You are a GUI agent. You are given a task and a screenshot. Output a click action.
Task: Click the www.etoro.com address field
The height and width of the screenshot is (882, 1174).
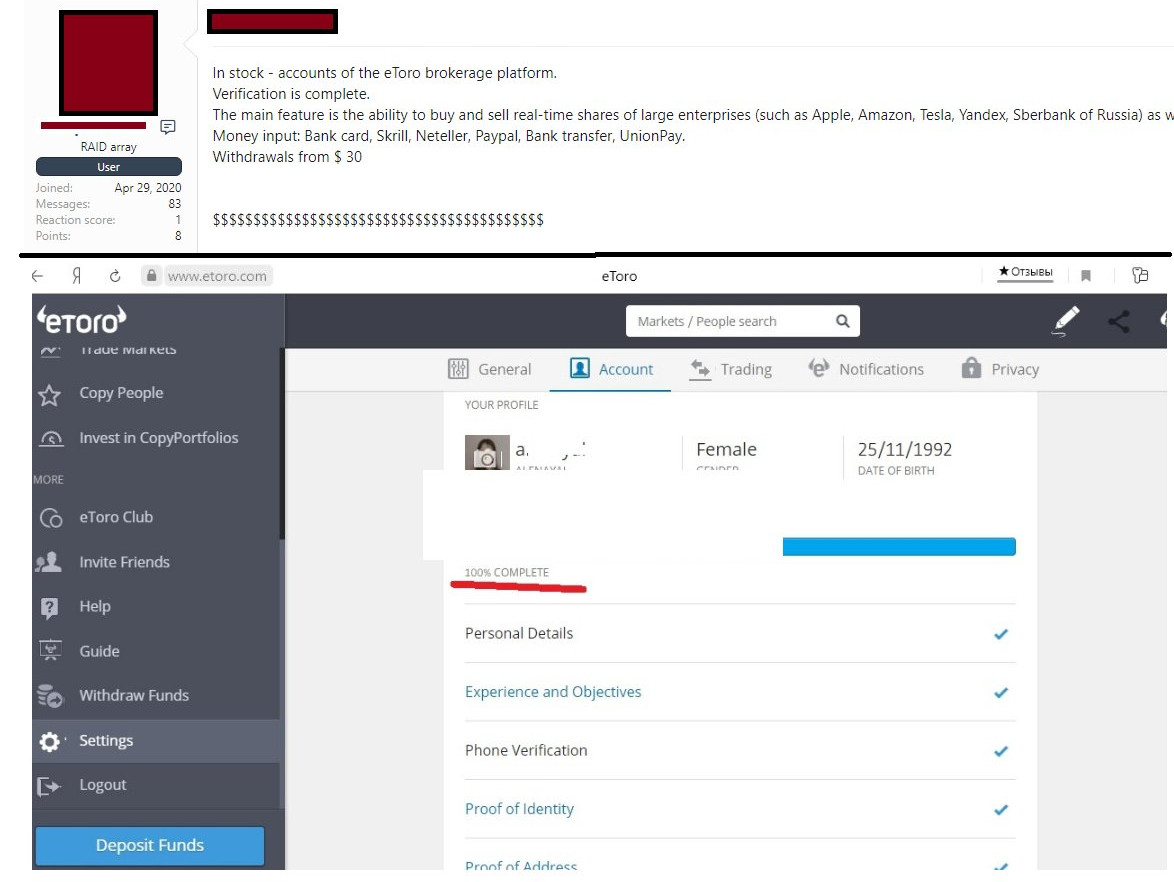(217, 276)
